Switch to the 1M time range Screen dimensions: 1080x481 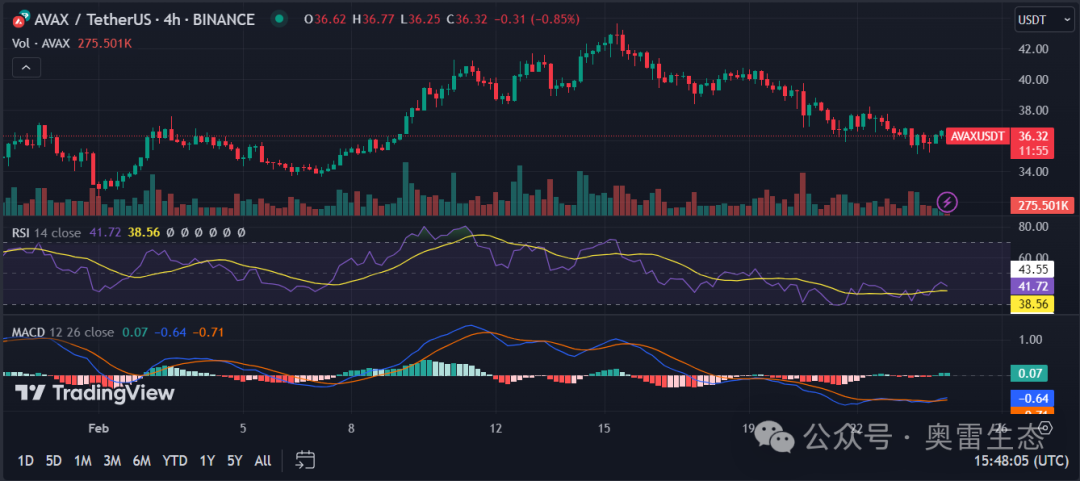(83, 461)
